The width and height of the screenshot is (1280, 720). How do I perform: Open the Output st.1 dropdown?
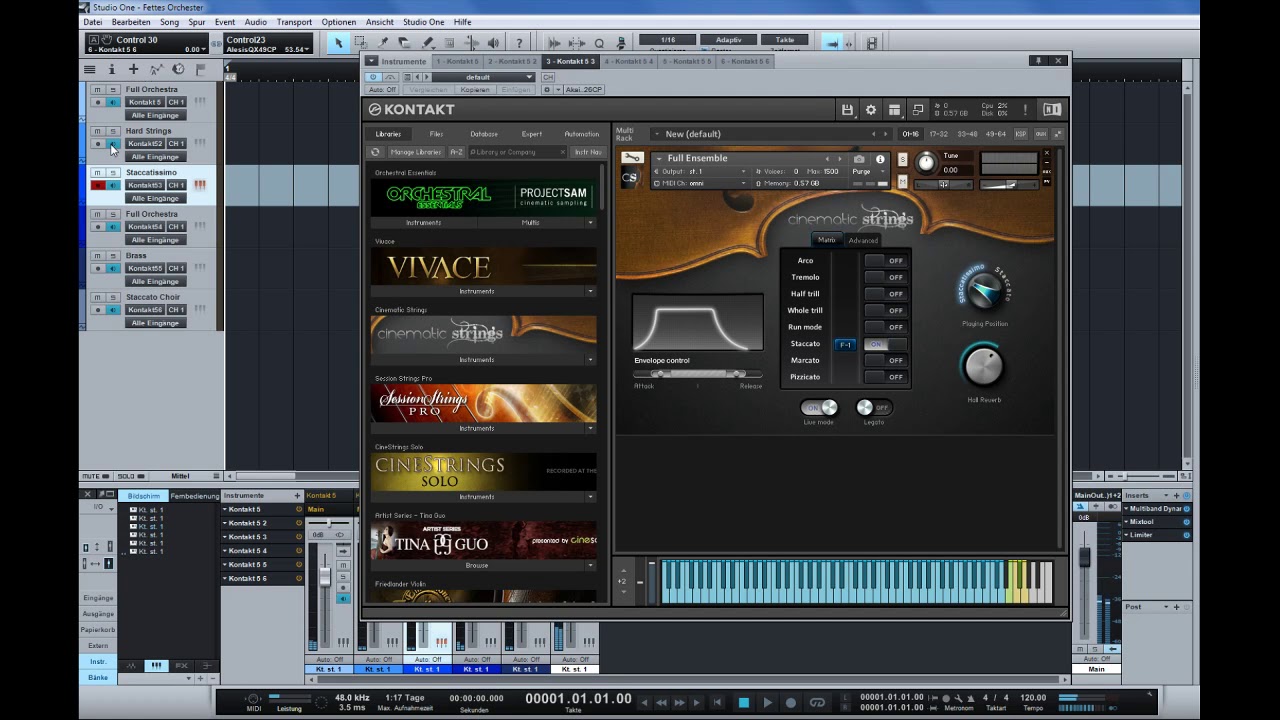[699, 171]
